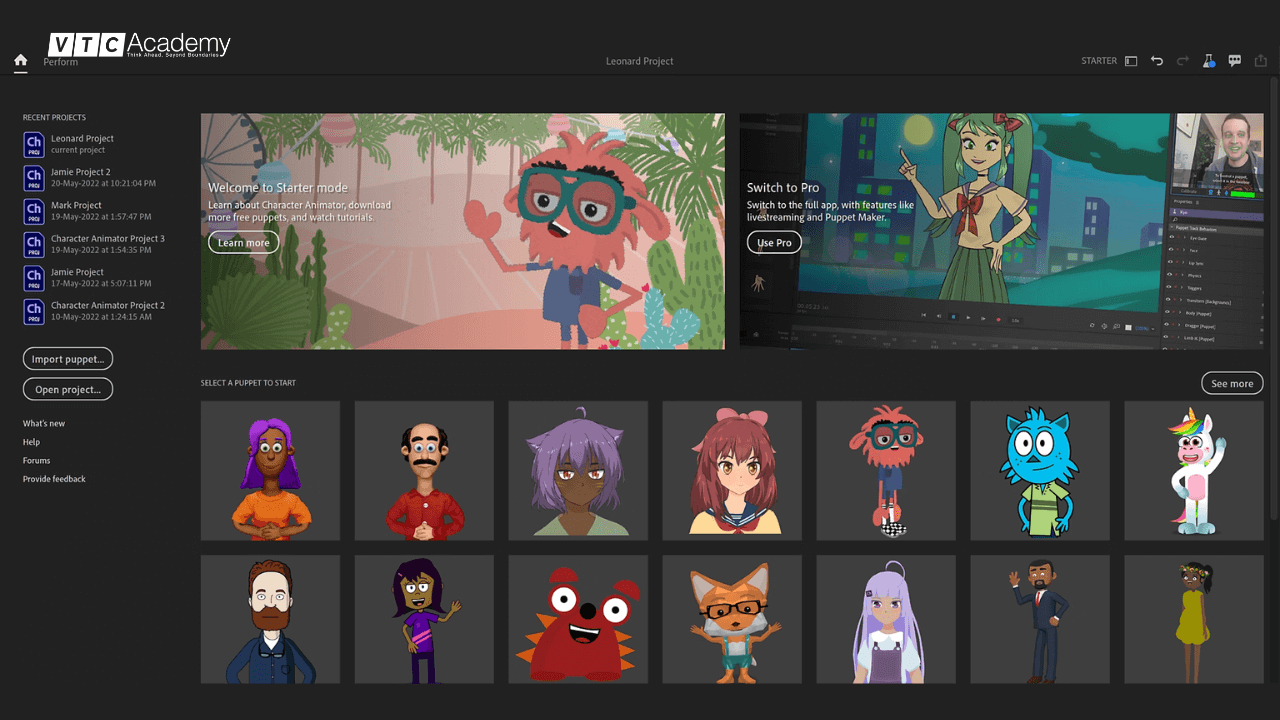Select the Perform tab
The width and height of the screenshot is (1280, 720).
click(60, 61)
